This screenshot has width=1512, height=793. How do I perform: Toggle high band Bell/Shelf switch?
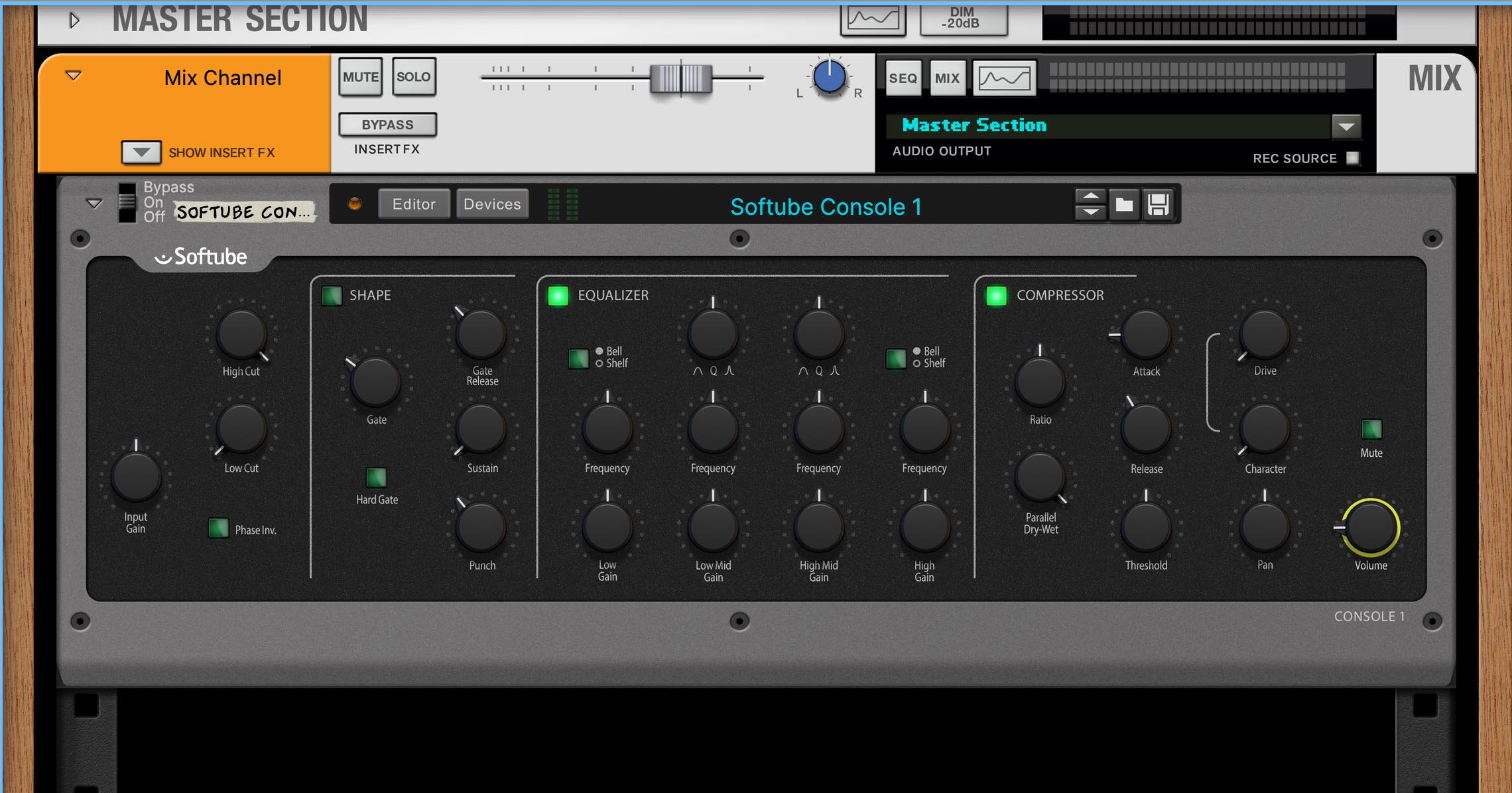896,359
